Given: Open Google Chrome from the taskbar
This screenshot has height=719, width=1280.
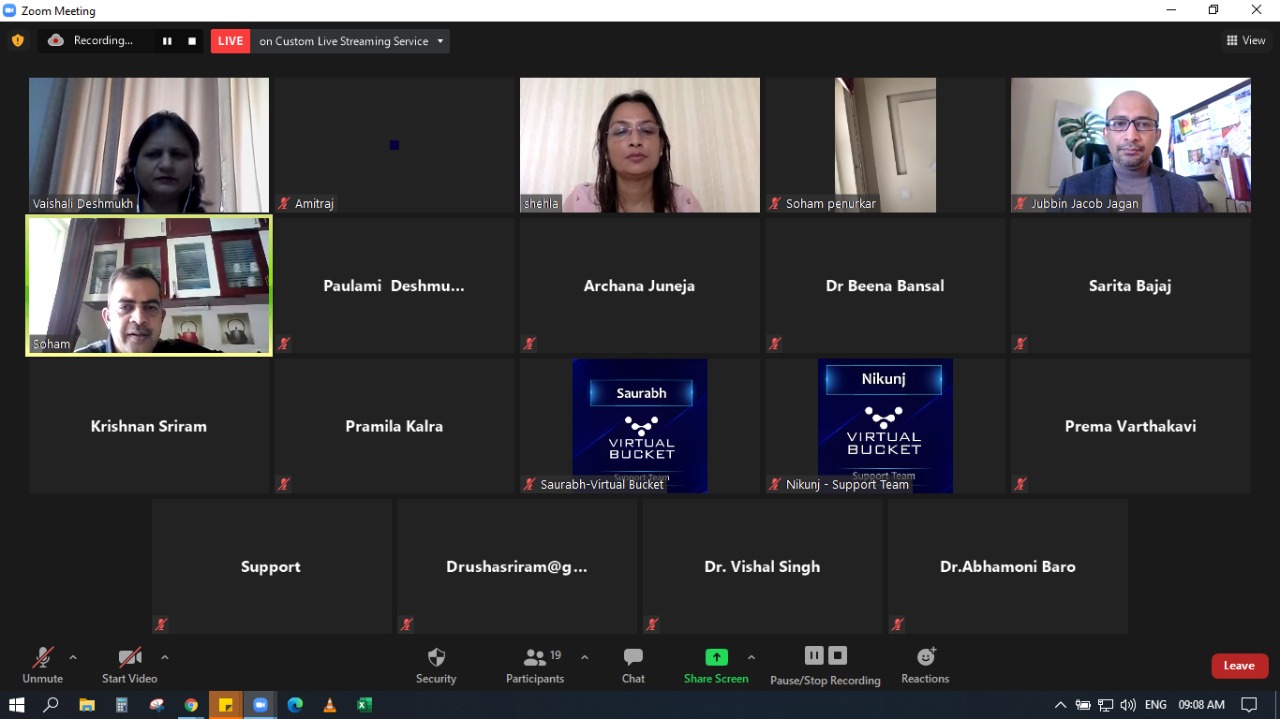Looking at the screenshot, I should (x=191, y=705).
